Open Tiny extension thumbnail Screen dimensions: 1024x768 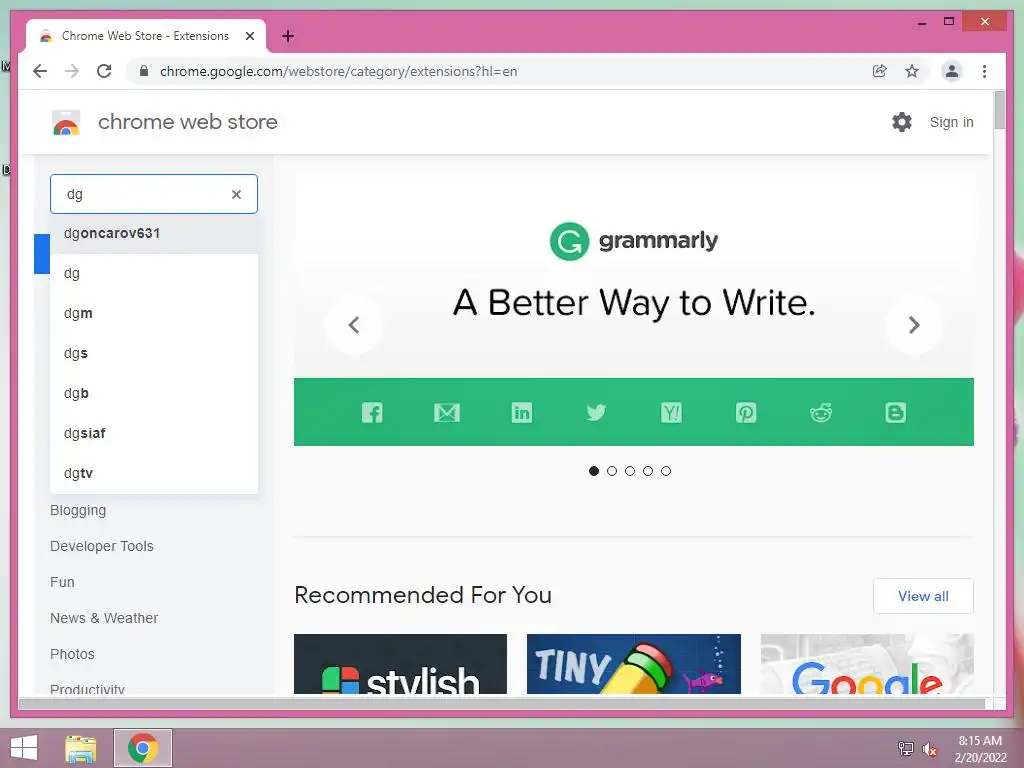(x=633, y=664)
